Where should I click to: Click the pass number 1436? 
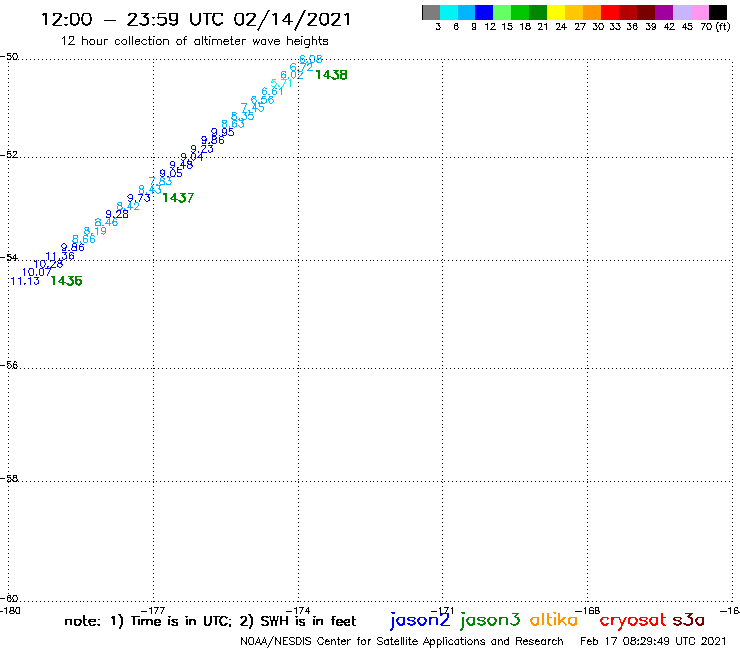[67, 281]
